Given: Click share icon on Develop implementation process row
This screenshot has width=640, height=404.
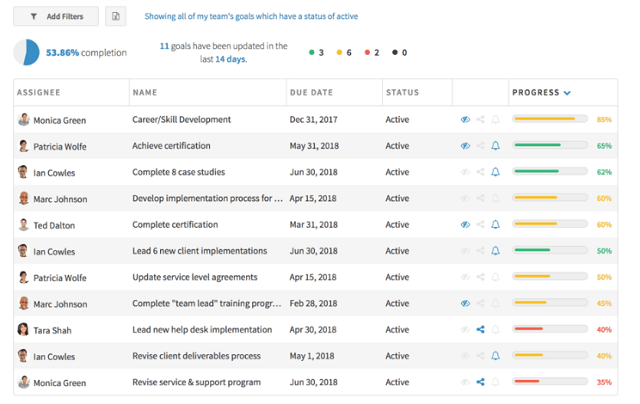Looking at the screenshot, I should click(x=480, y=198).
